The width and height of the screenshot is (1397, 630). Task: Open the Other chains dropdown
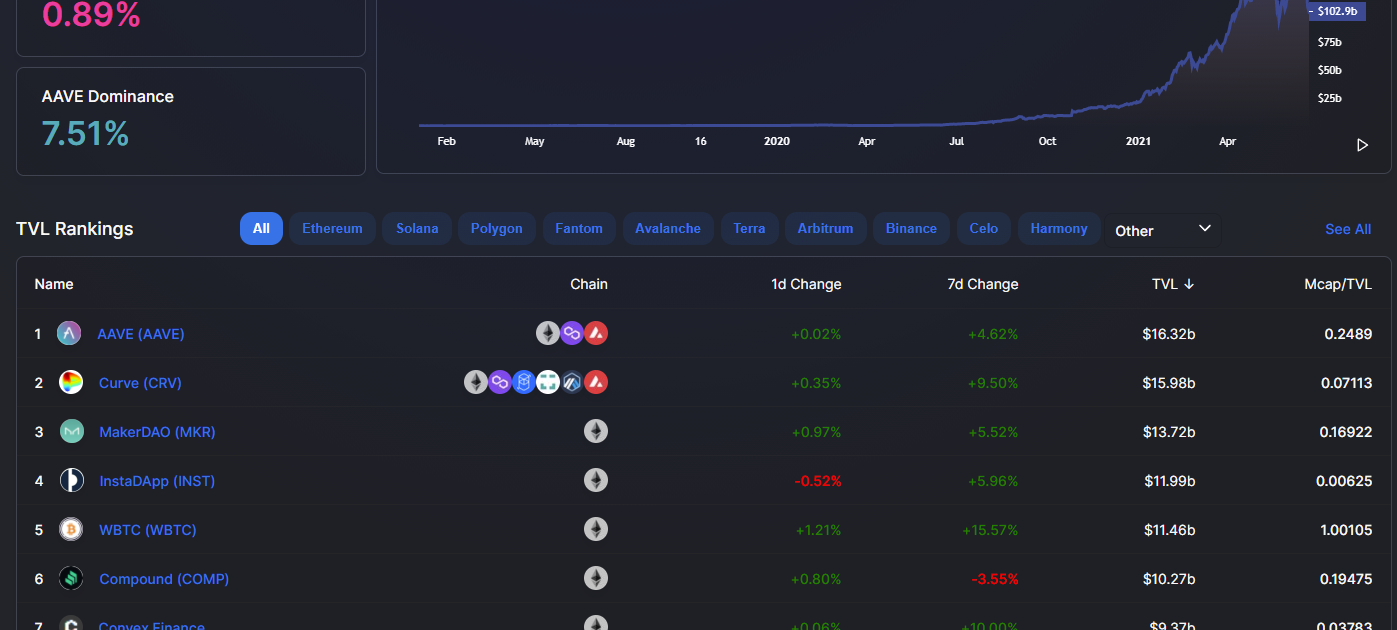point(1162,230)
